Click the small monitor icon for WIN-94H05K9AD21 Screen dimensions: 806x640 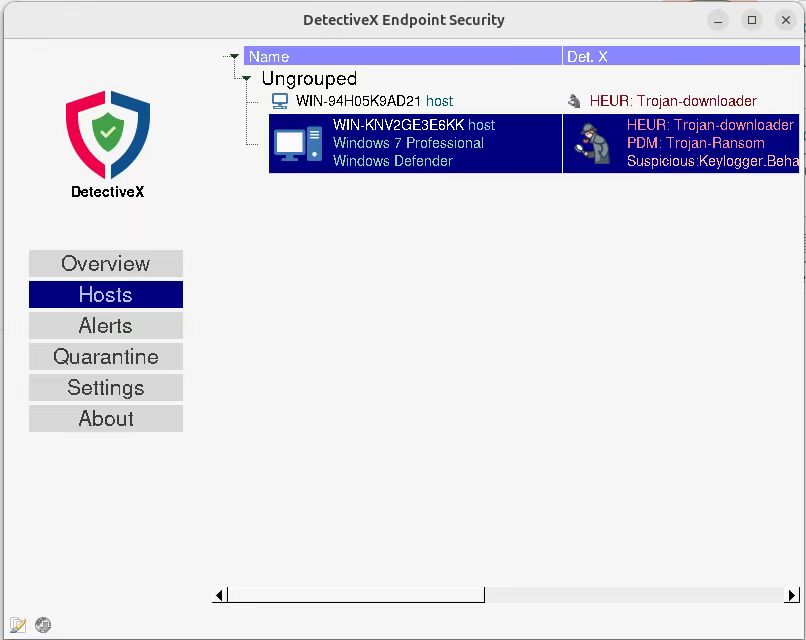pos(280,101)
